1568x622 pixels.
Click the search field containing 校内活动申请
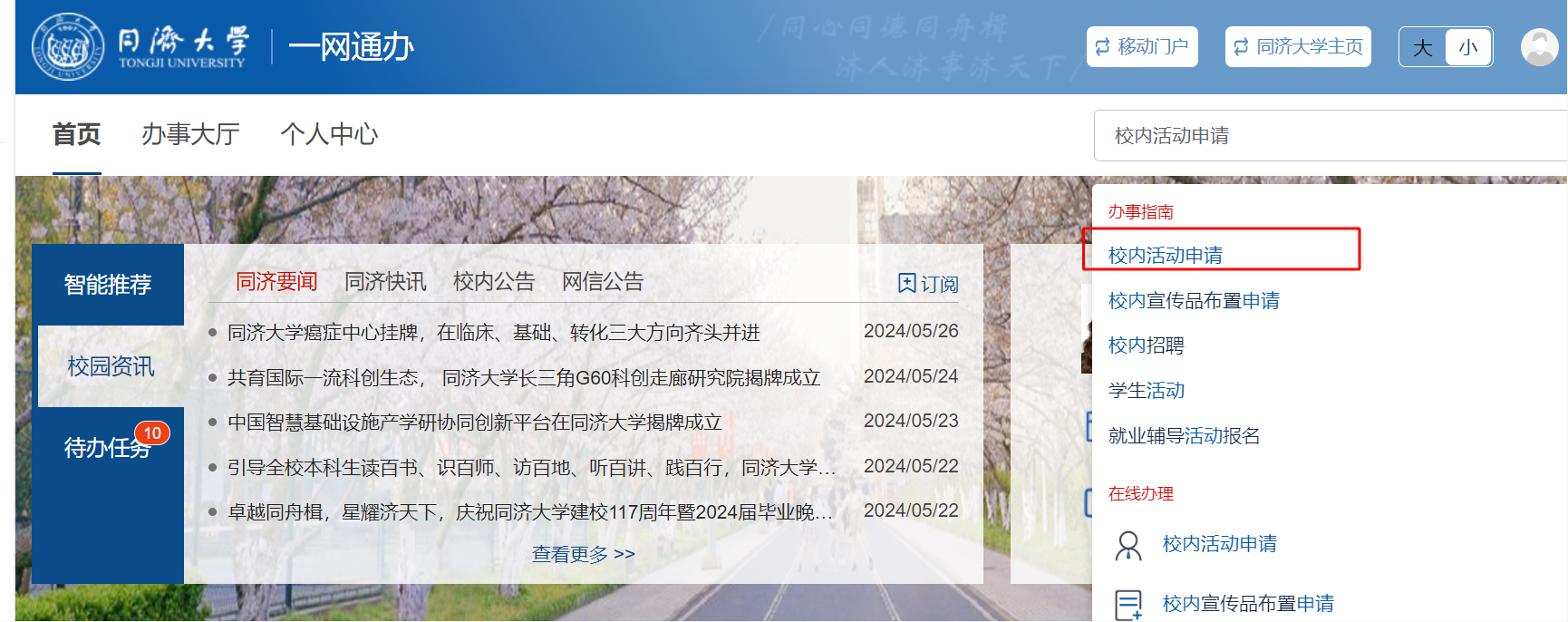point(1323,136)
